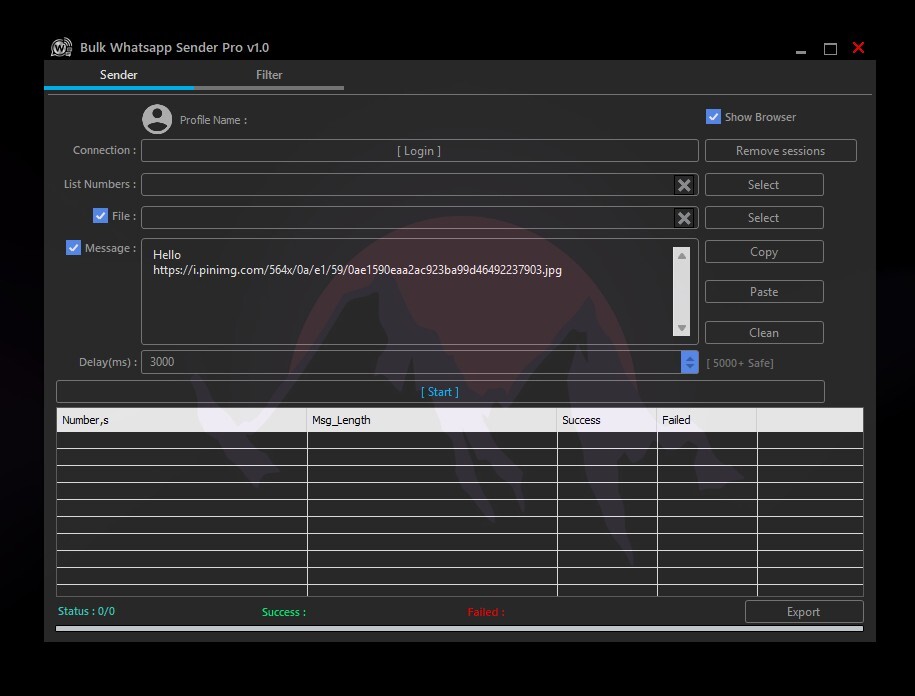Click the pinimg.com URL in the message
Viewport: 915px width, 696px height.
point(357,270)
